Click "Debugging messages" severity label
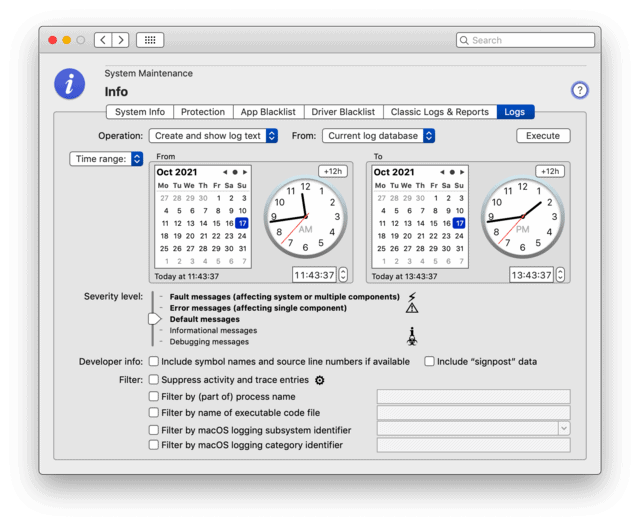This screenshot has height=526, width=640. (x=209, y=342)
